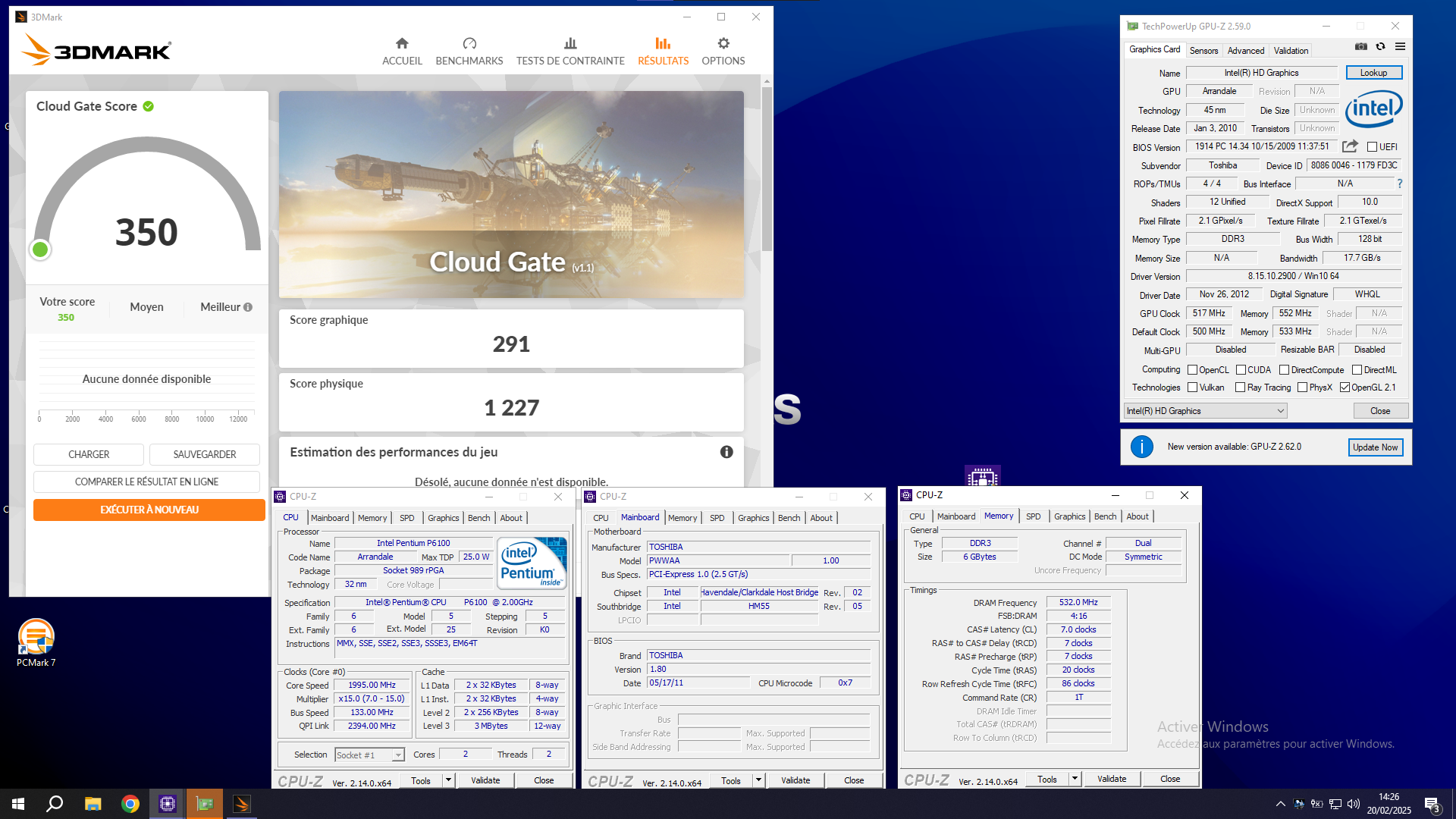
Task: Click the network icon in the system tray
Action: [1335, 804]
